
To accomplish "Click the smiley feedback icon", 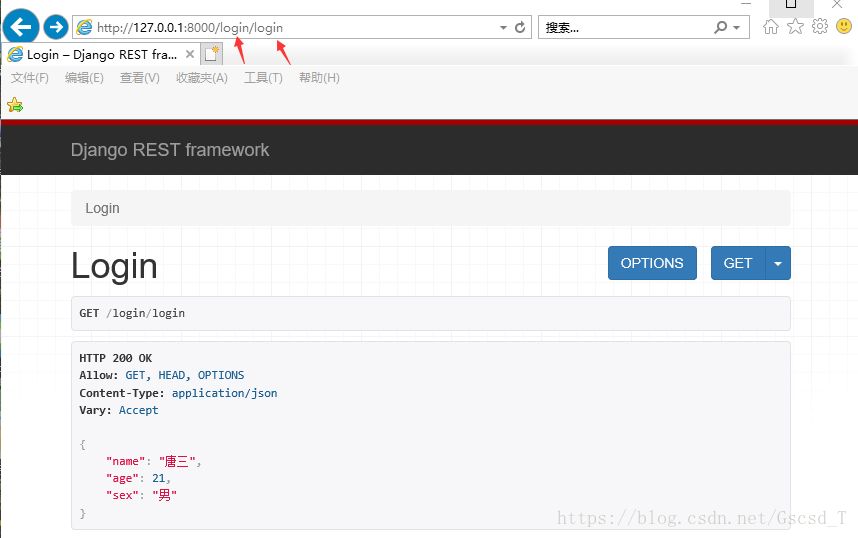I will tap(844, 26).
